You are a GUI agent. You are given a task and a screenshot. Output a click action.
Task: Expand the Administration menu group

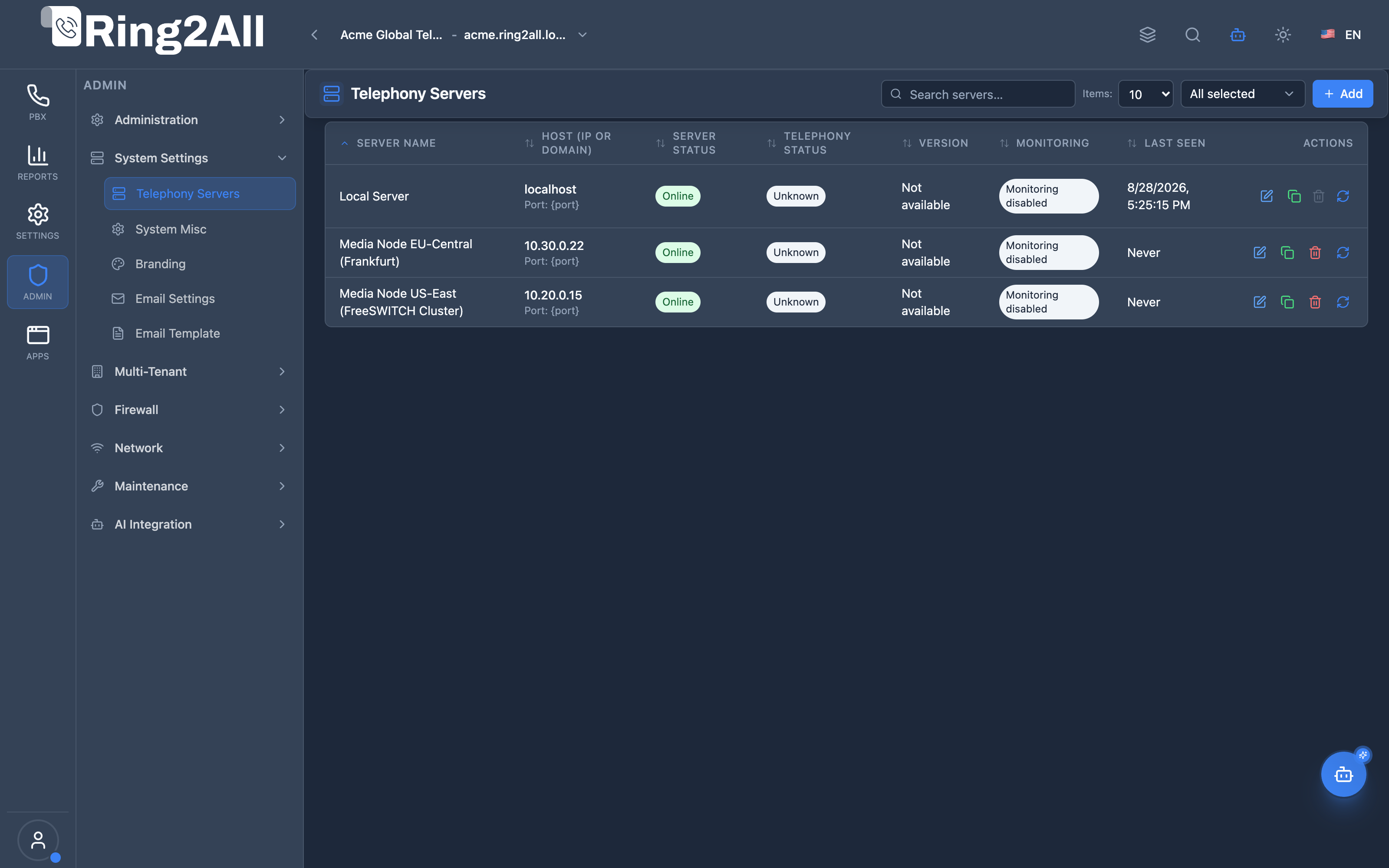pos(189,119)
